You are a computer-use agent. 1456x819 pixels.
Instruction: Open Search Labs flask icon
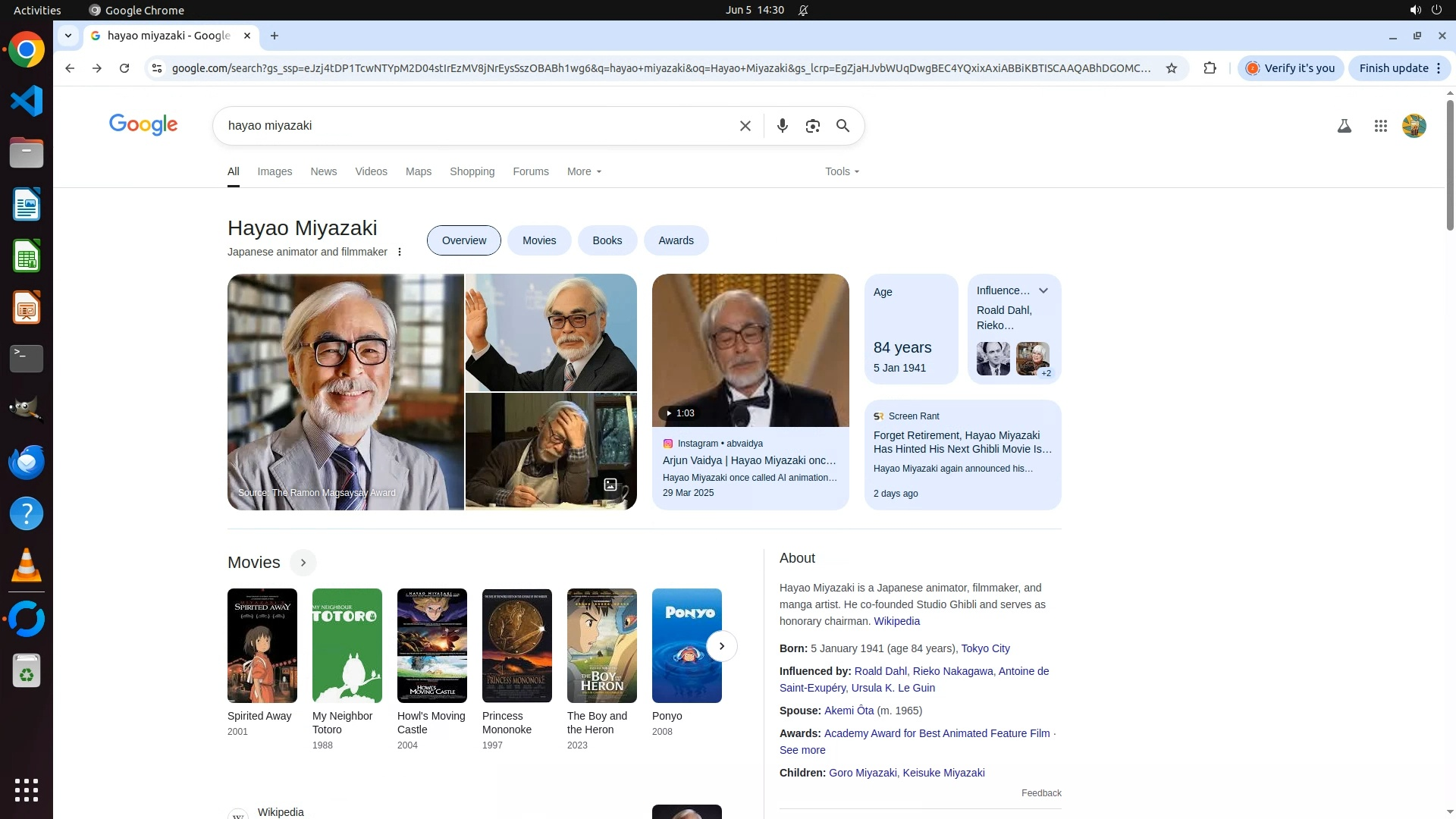(x=1344, y=126)
